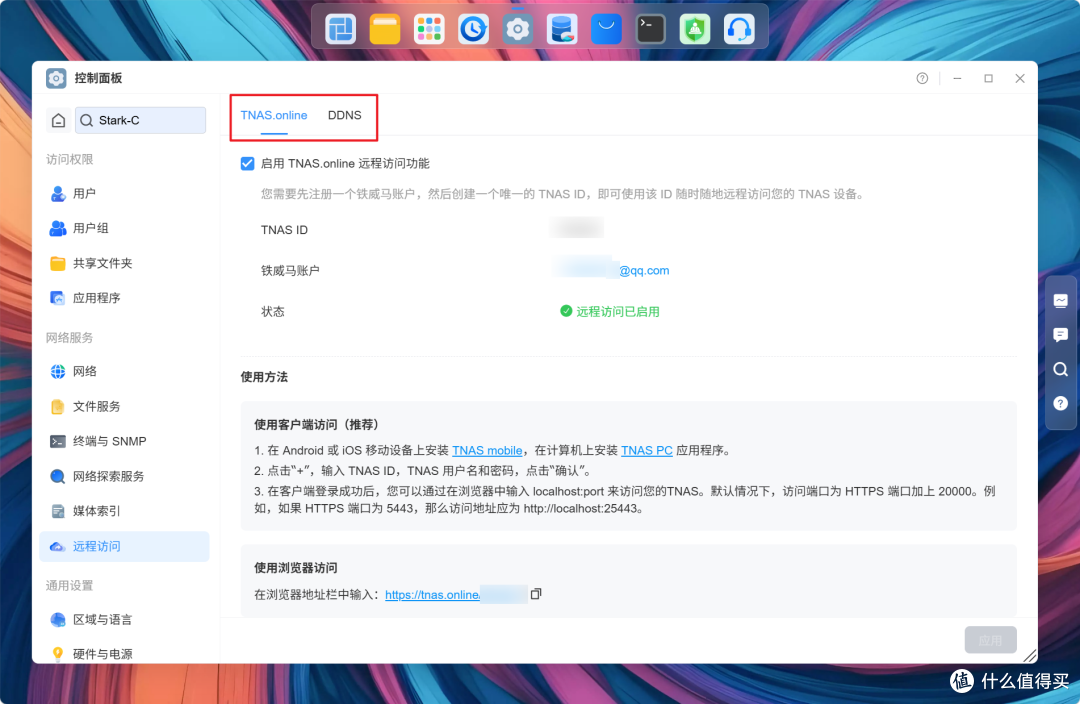Open the terminal dock icon
The width and height of the screenshot is (1080, 704).
pyautogui.click(x=650, y=30)
